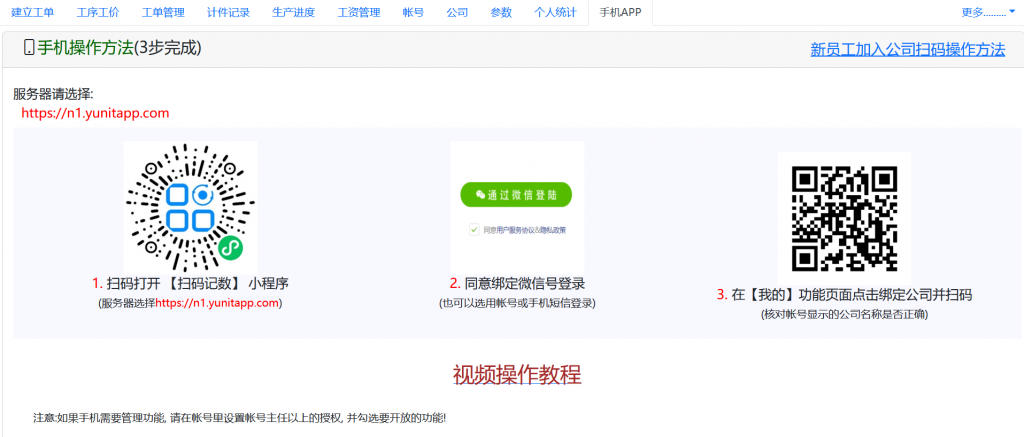Click the 通过微信登陆 green button
Image resolution: width=1024 pixels, height=437 pixels.
516,194
